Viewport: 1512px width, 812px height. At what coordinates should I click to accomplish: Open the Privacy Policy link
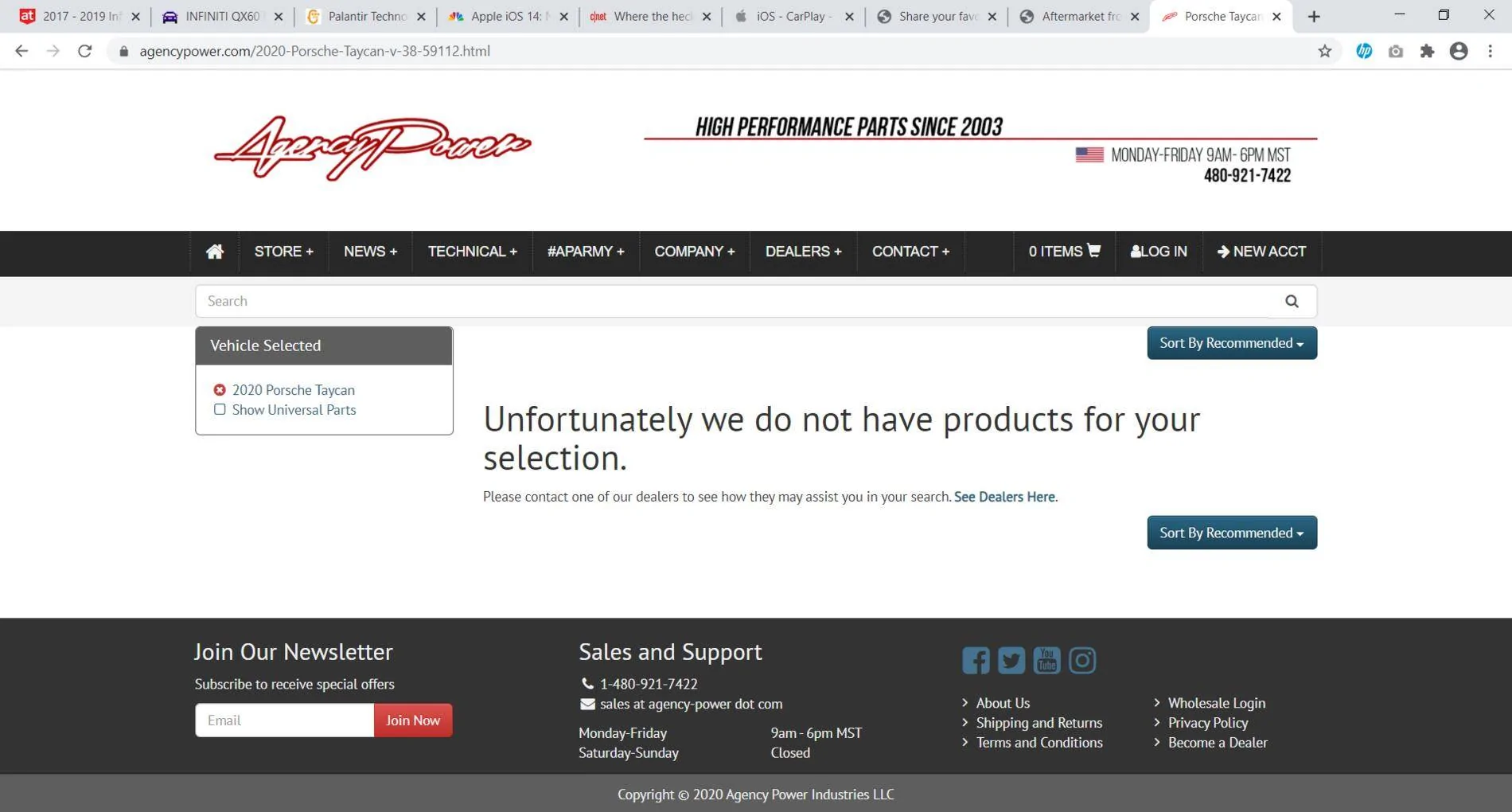click(x=1208, y=723)
